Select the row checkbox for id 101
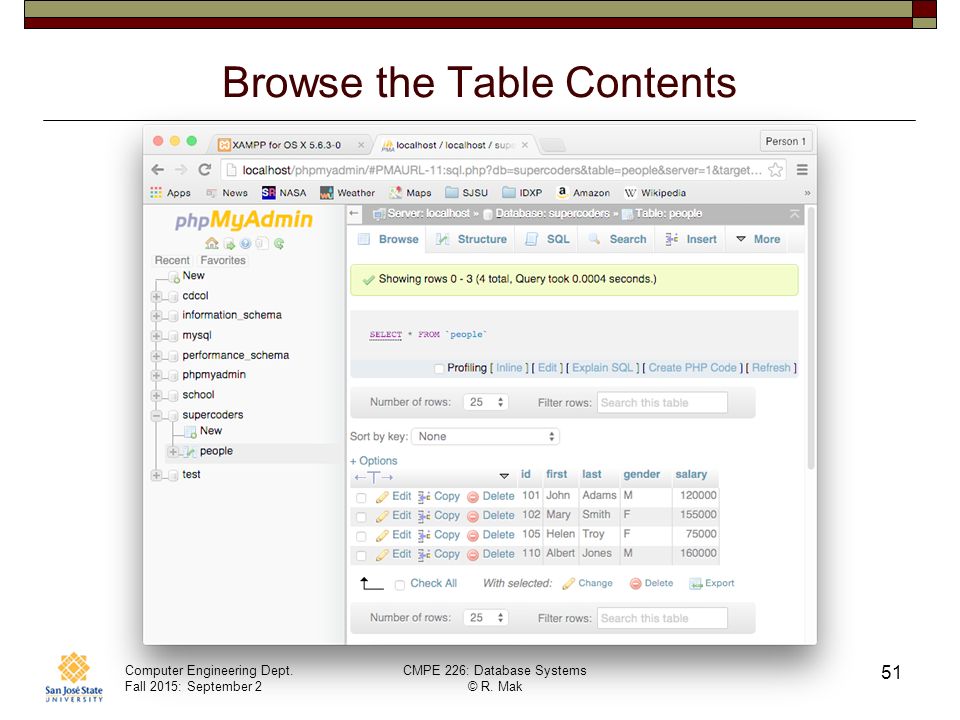 (x=361, y=498)
